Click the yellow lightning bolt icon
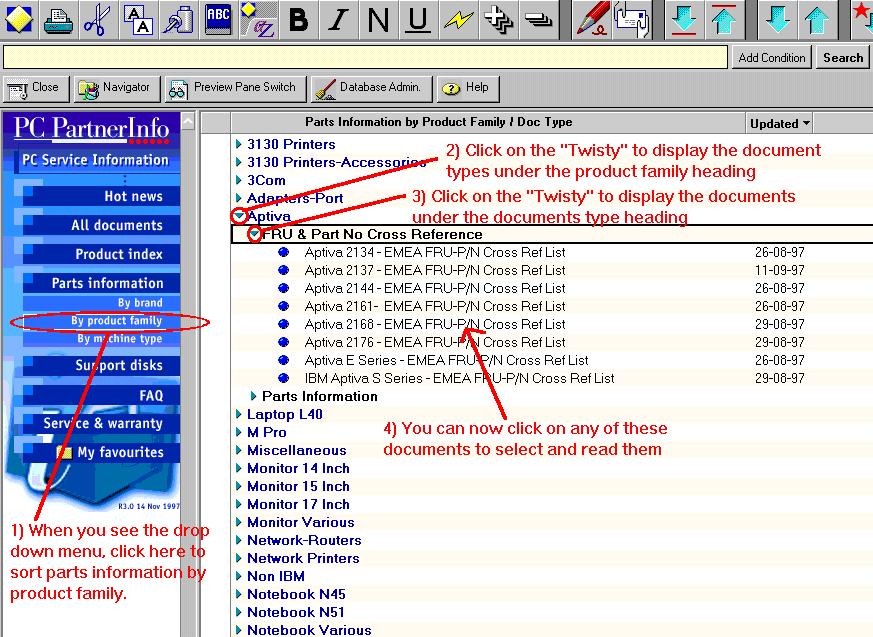The height and width of the screenshot is (637, 873). click(458, 19)
